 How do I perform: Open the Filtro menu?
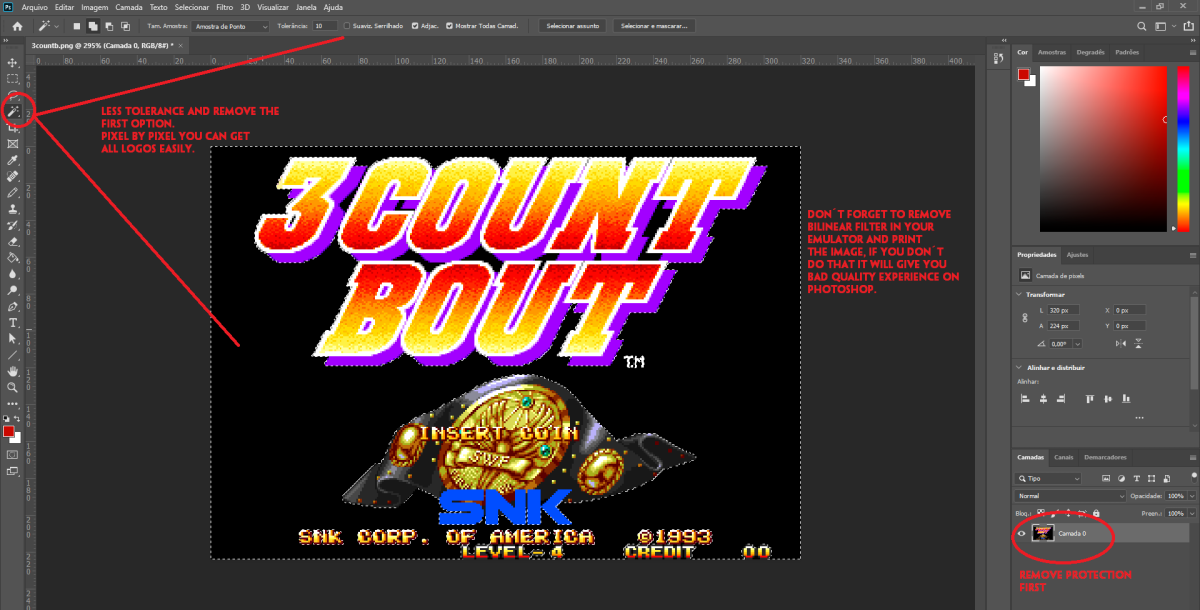225,7
